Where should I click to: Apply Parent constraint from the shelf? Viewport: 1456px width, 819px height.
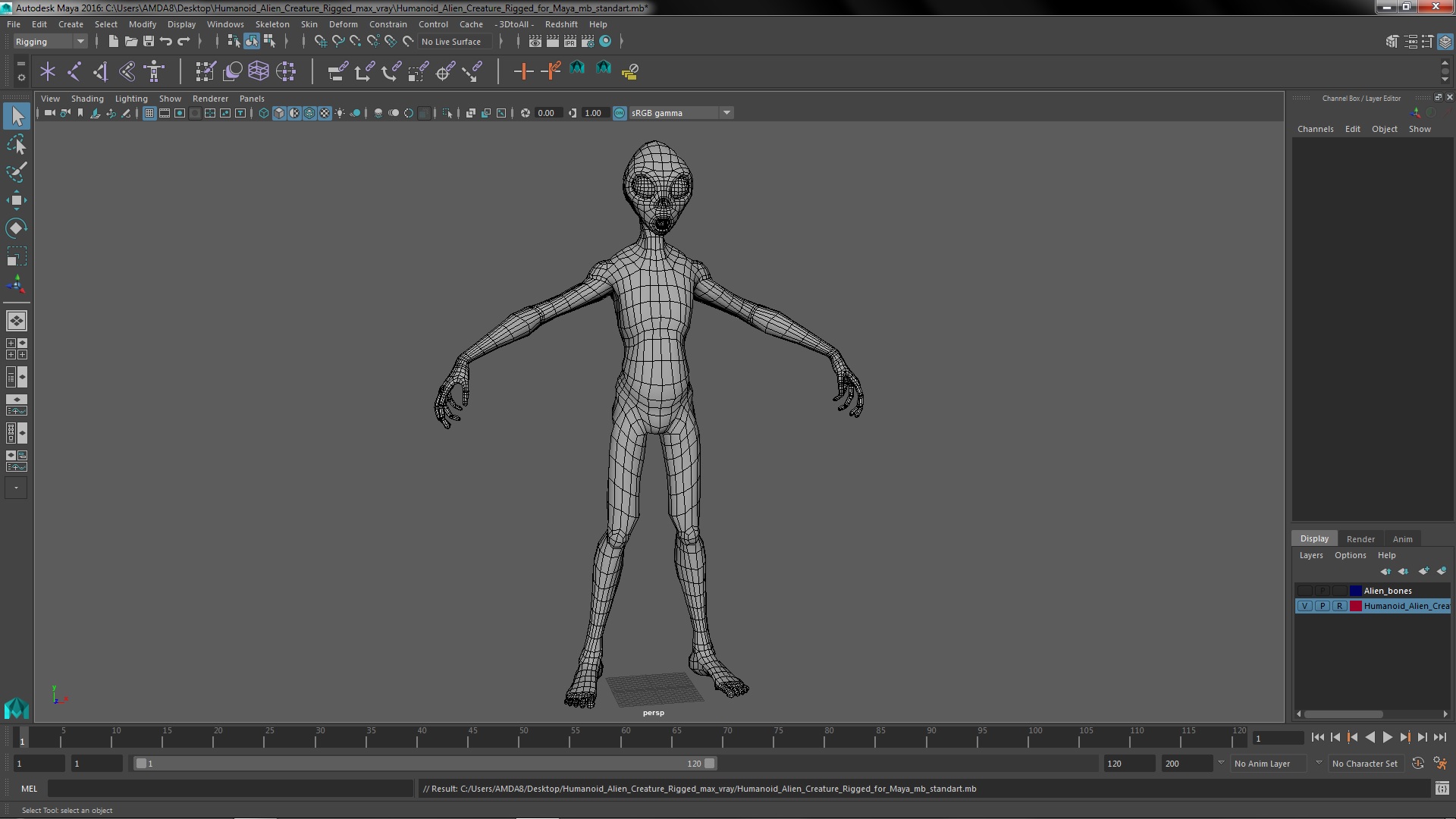coord(337,71)
